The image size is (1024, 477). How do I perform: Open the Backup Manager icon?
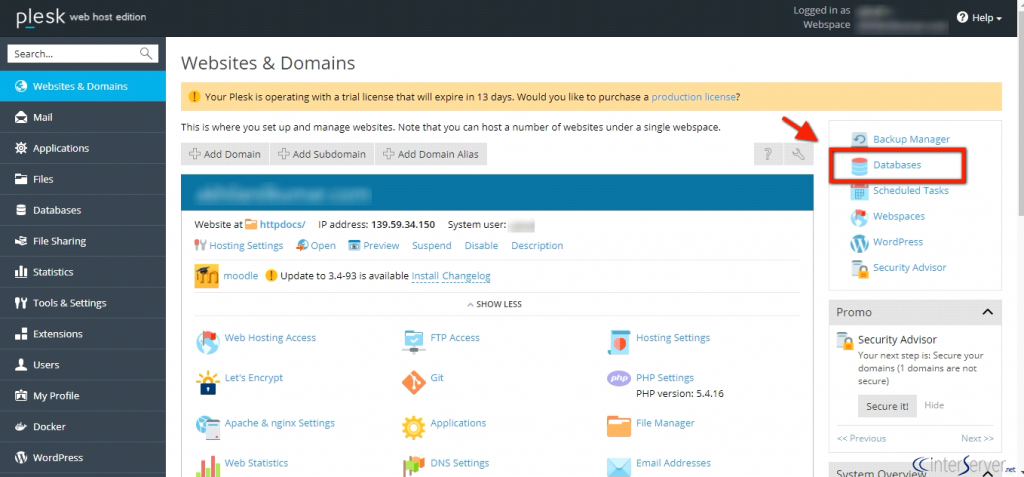pos(859,140)
